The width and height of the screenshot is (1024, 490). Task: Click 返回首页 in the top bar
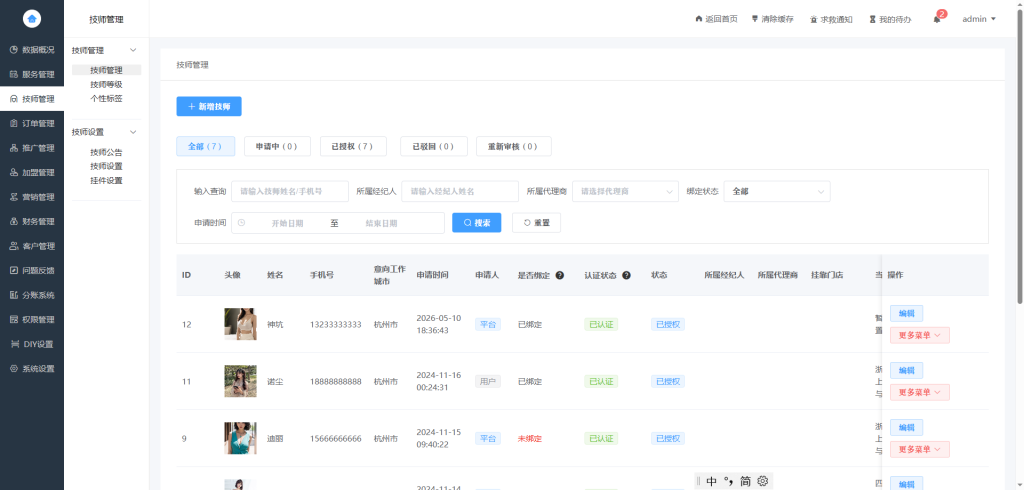716,19
